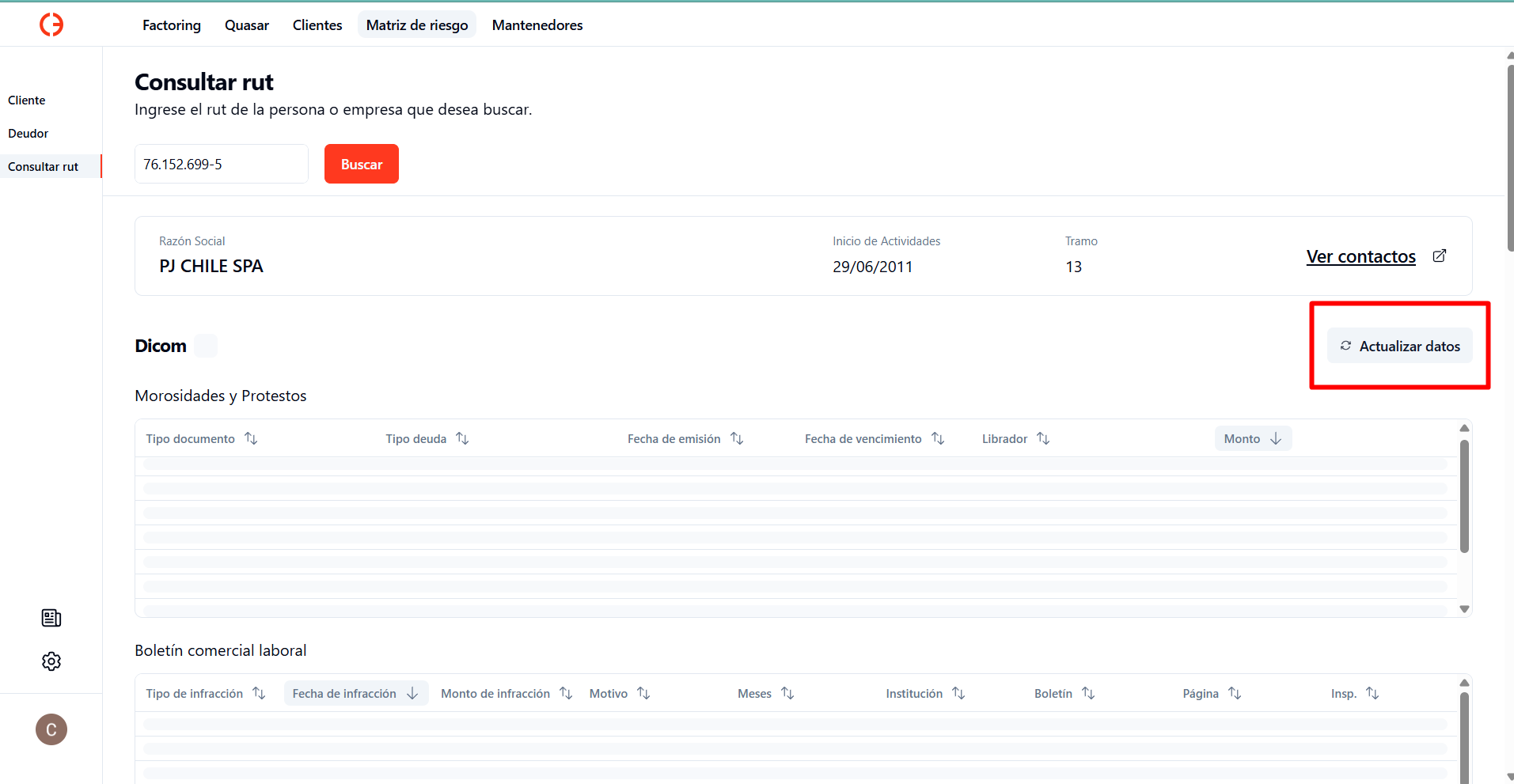
Task: Sort by Fecha de emisión arrows
Action: click(x=737, y=438)
